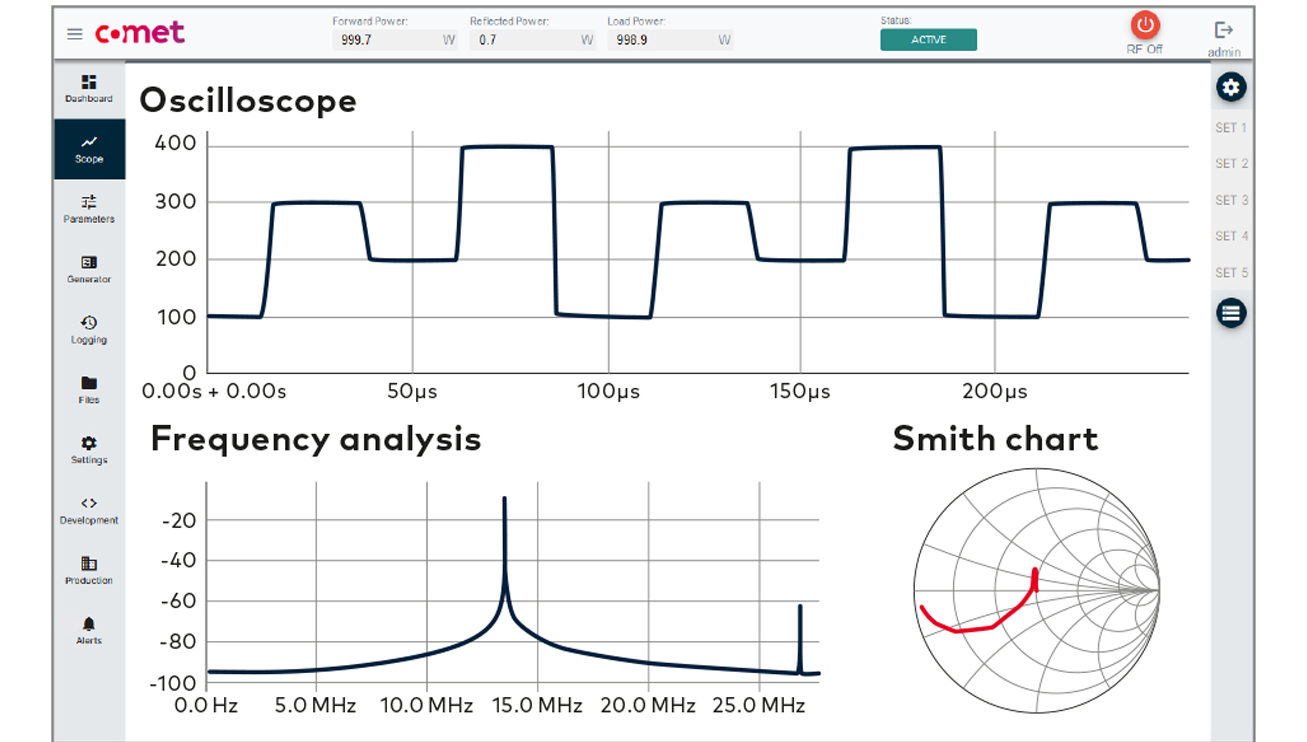Open the Development sidebar item
The height and width of the screenshot is (742, 1307).
click(89, 510)
